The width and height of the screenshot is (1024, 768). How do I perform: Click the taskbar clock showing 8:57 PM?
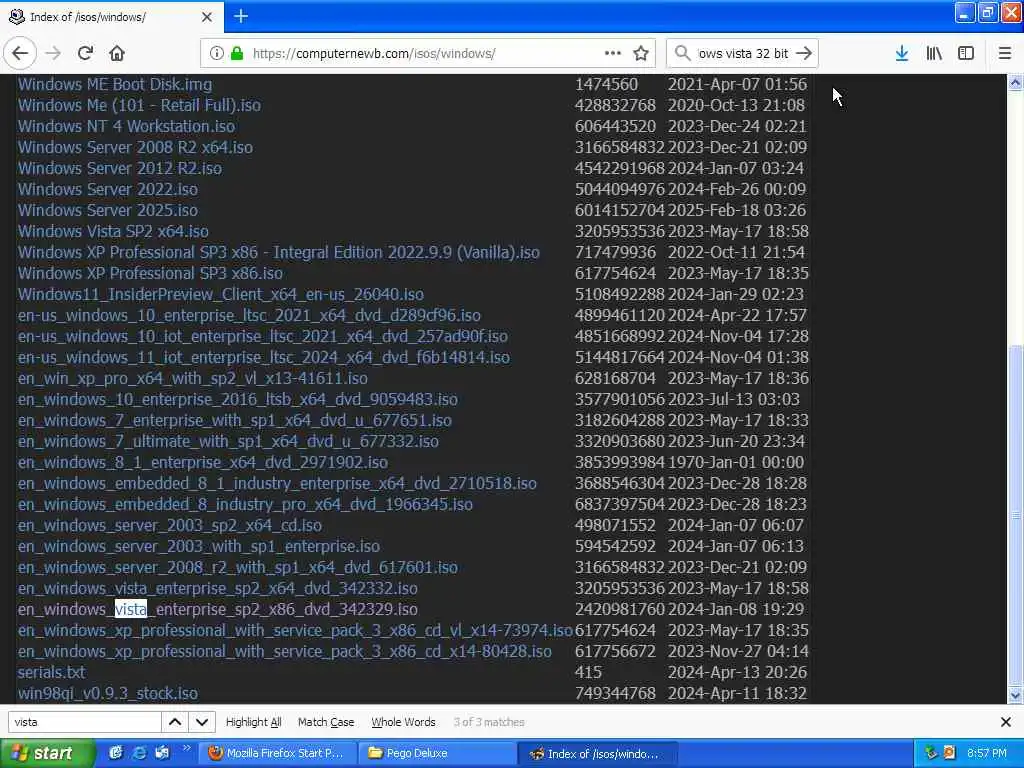coord(987,753)
